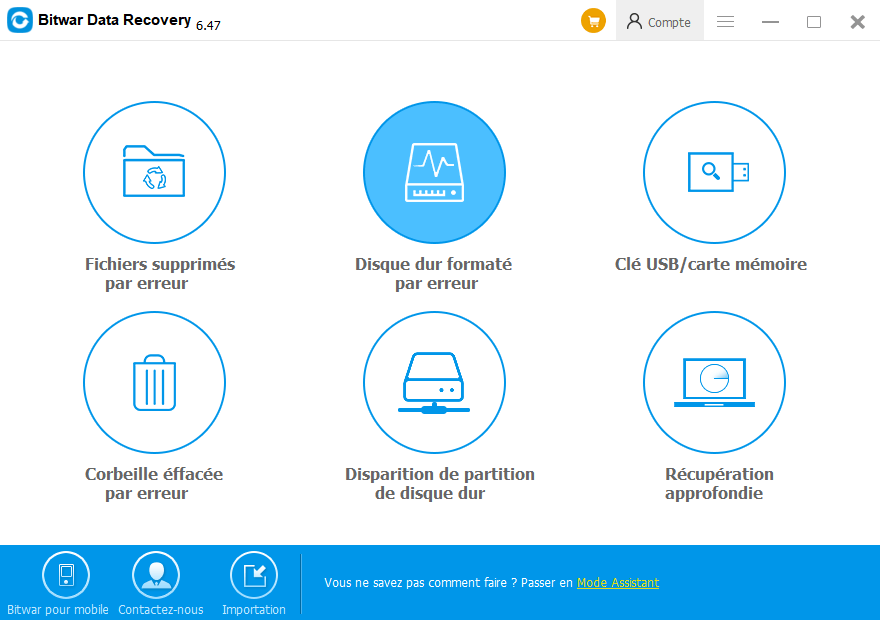This screenshot has height=620, width=880.
Task: Click the 'Bitwar pour mobile' caption
Action: 58,609
